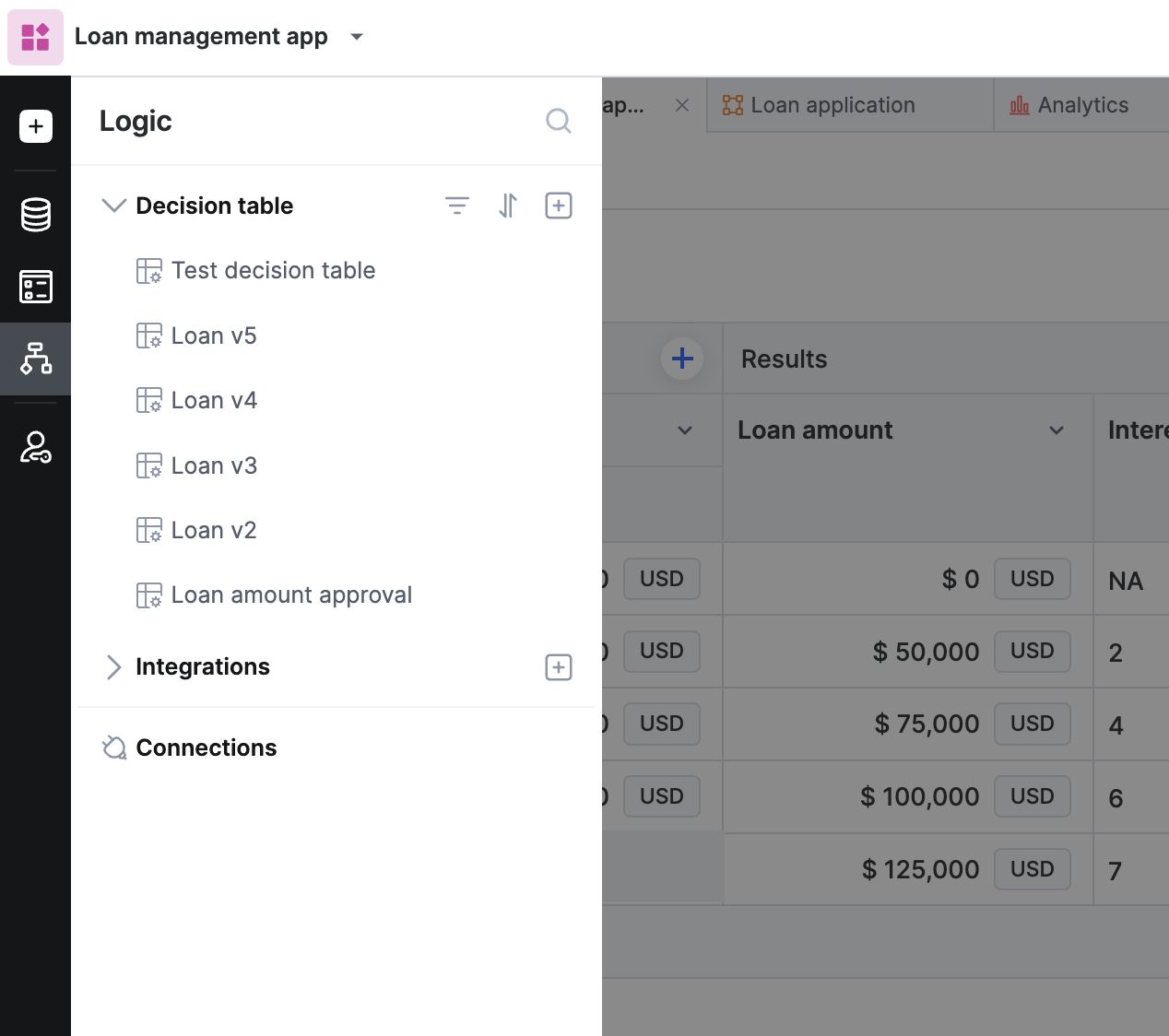Open the forms layout icon in sidebar

coord(36,287)
